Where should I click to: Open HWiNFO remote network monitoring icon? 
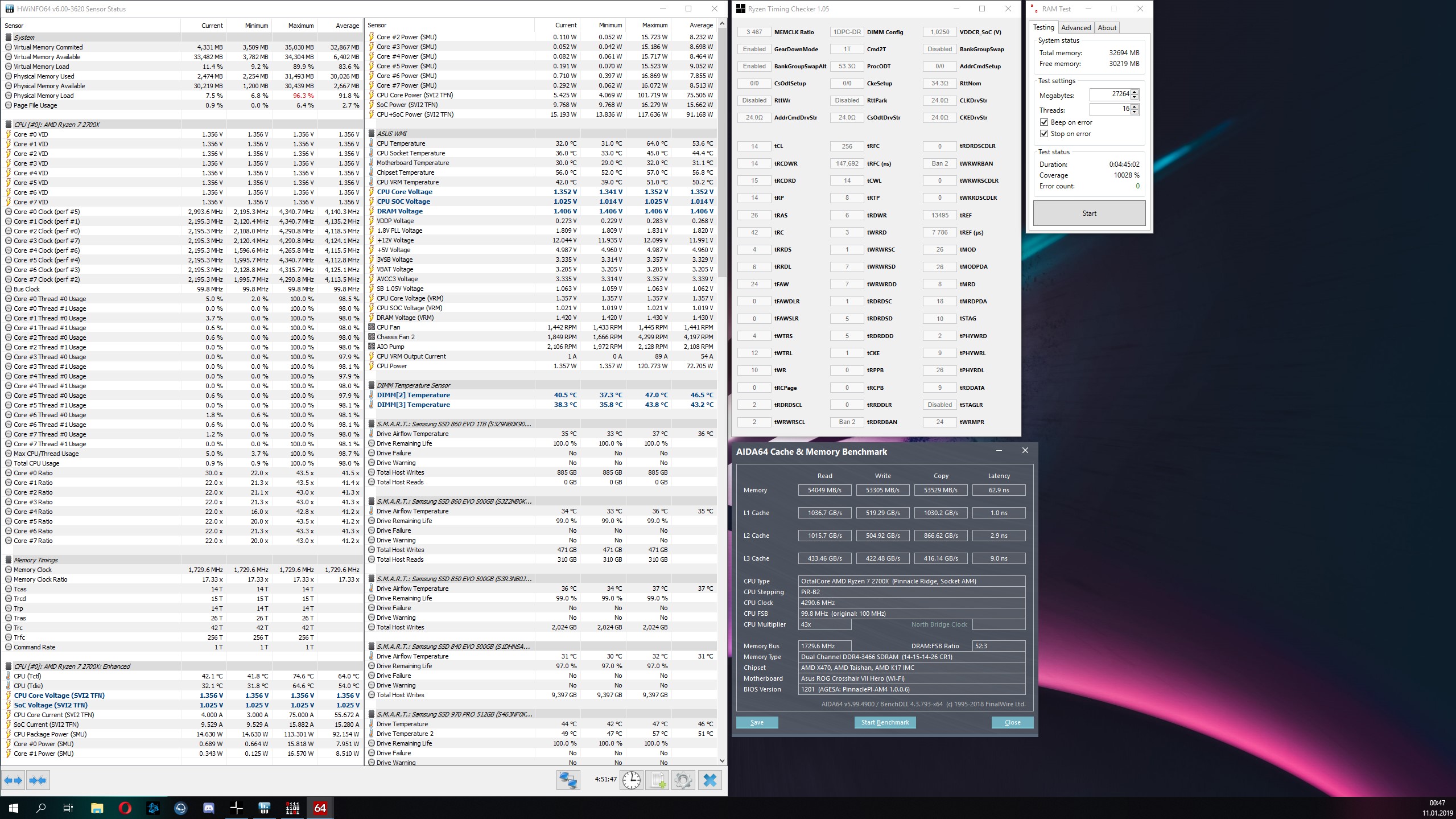pyautogui.click(x=568, y=780)
